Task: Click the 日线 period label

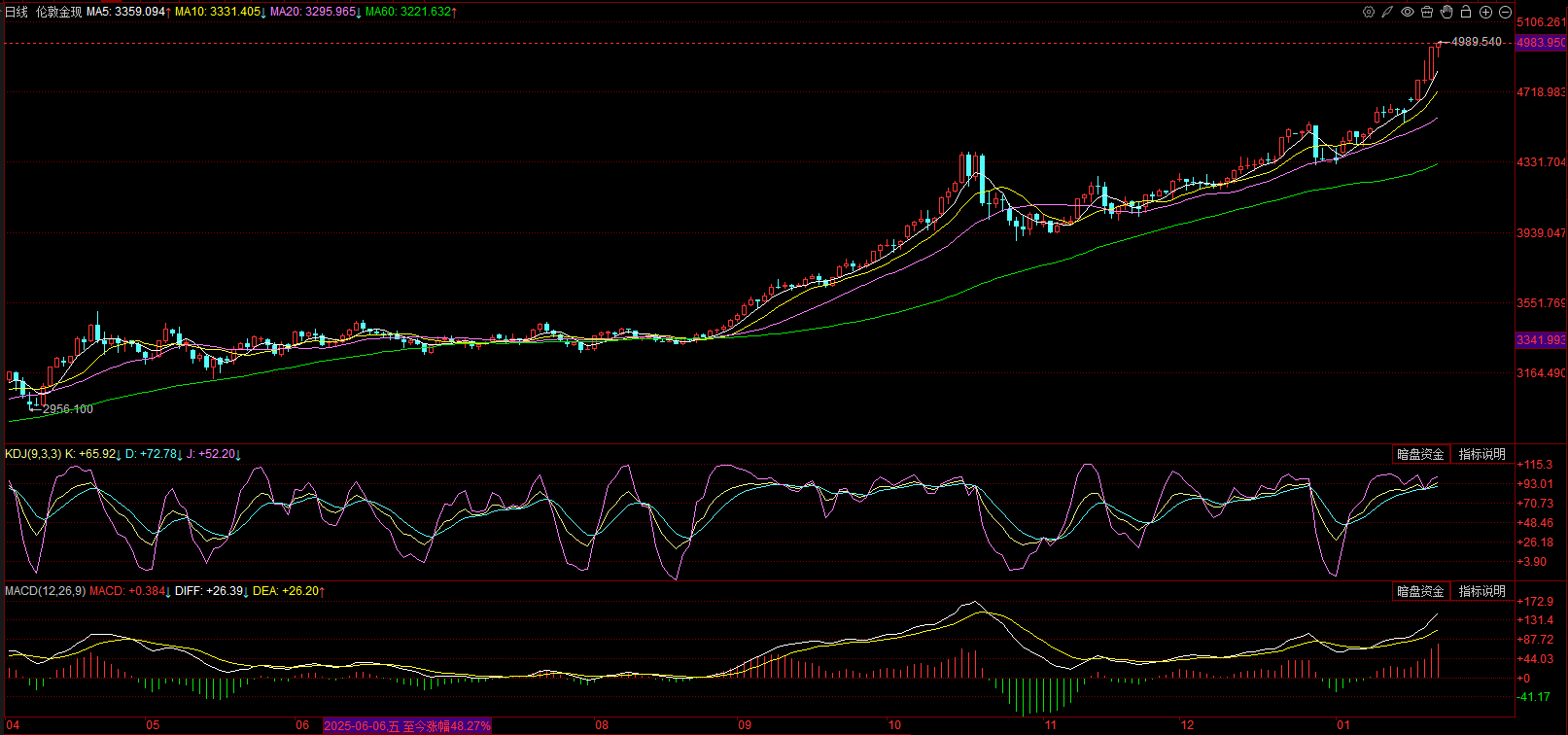Action: (x=17, y=12)
